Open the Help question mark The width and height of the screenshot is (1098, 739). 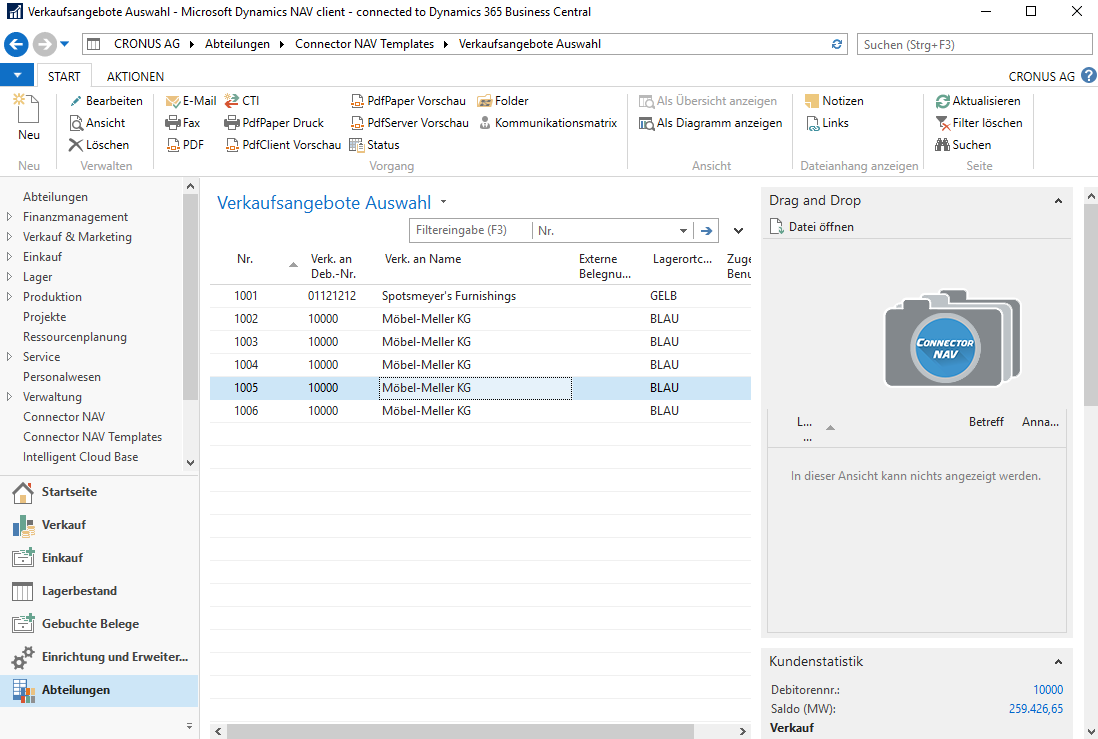tap(1088, 76)
